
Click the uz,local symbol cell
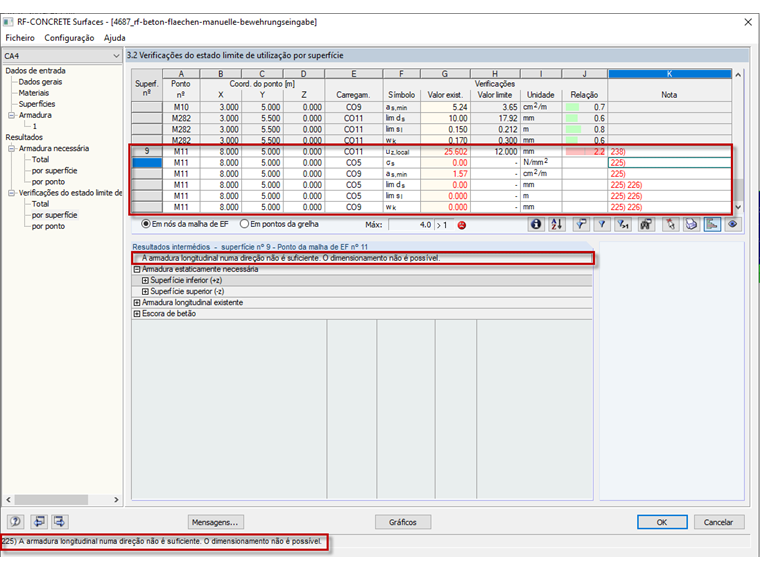pos(402,152)
